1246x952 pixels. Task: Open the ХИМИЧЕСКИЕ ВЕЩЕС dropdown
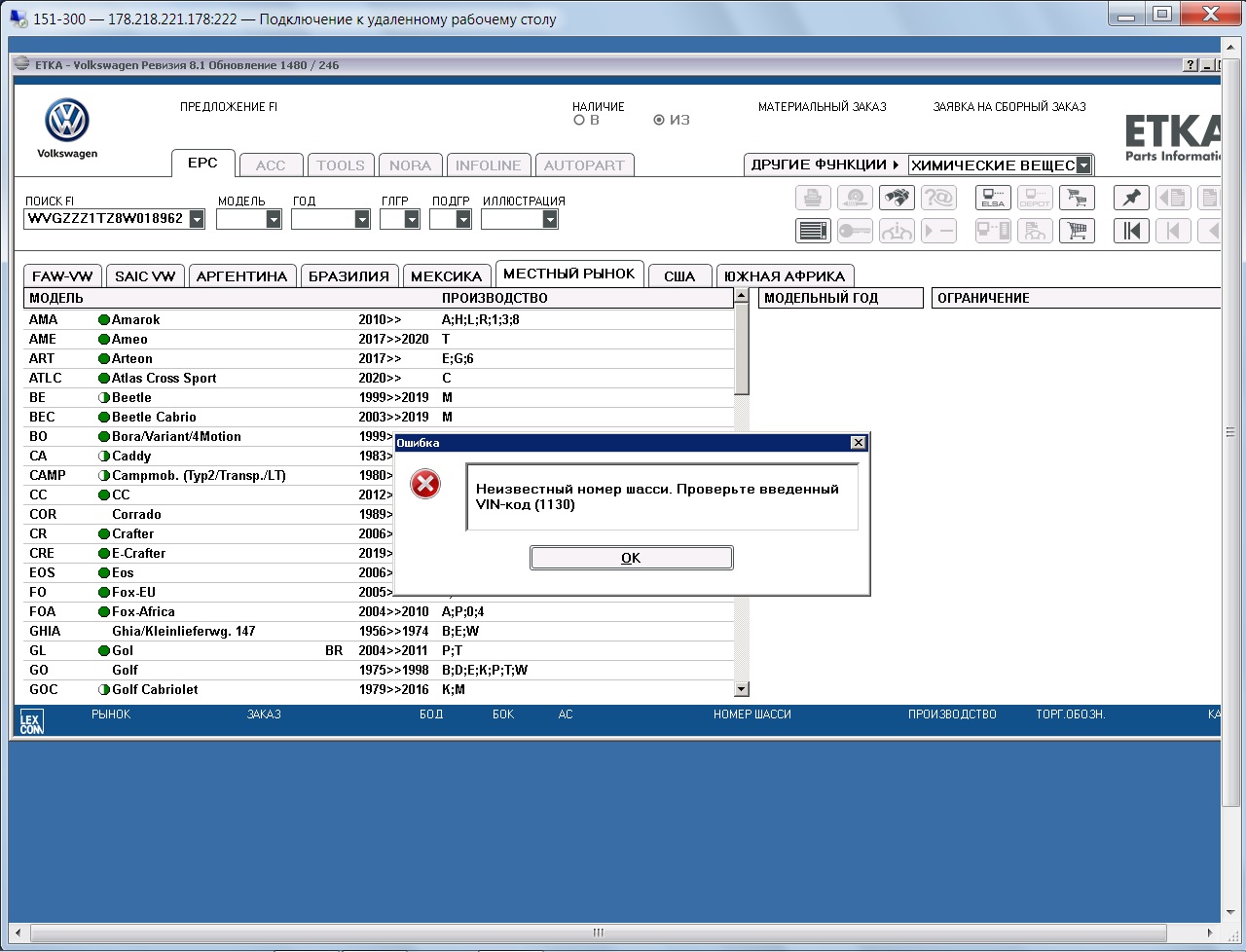pos(1083,165)
